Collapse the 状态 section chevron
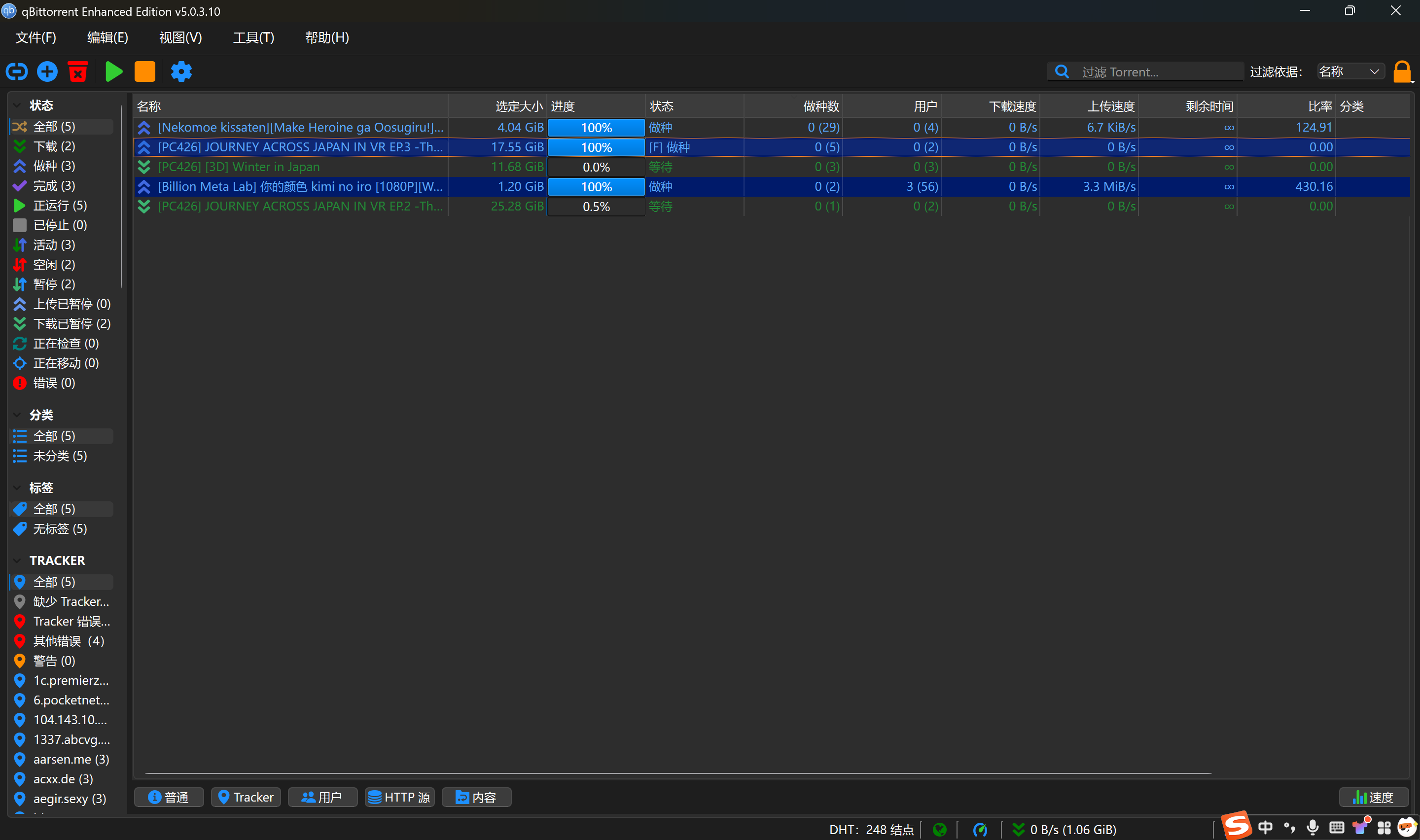This screenshot has width=1420, height=840. point(17,105)
